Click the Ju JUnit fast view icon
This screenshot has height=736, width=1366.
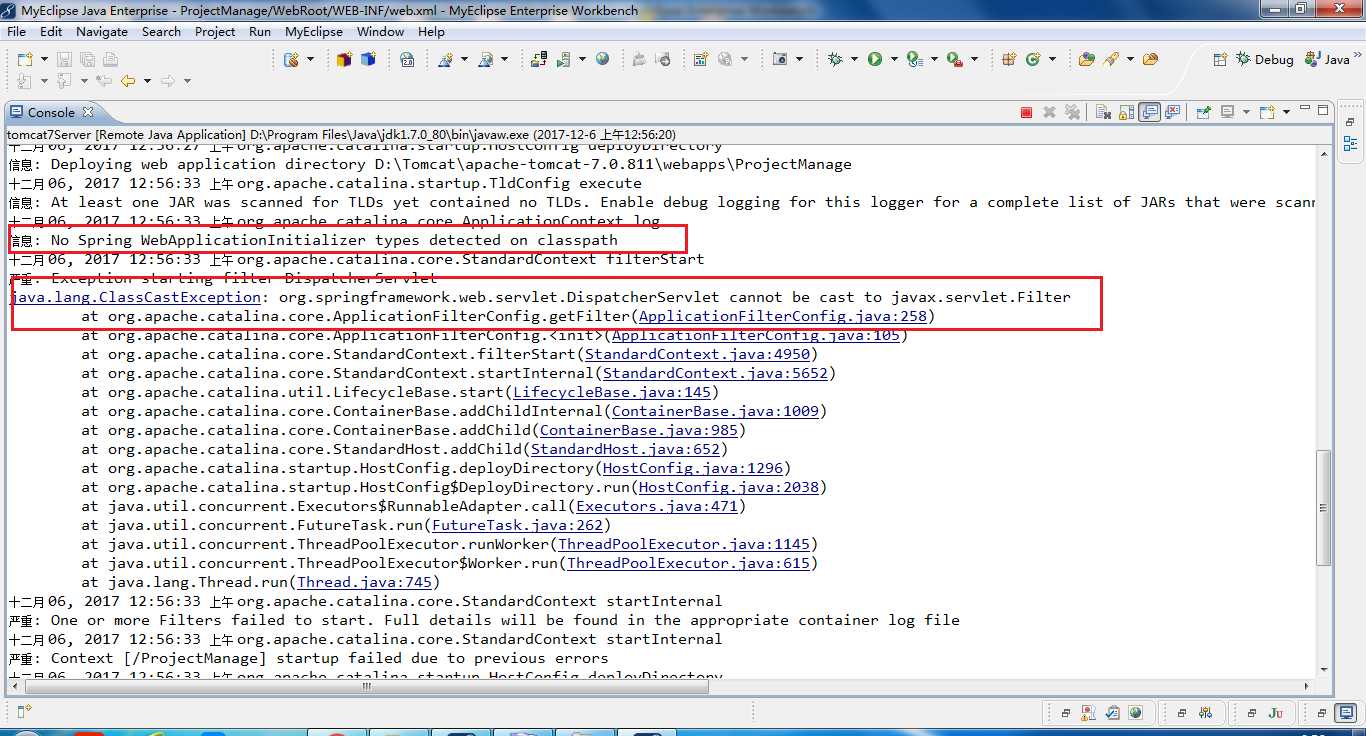[1275, 713]
